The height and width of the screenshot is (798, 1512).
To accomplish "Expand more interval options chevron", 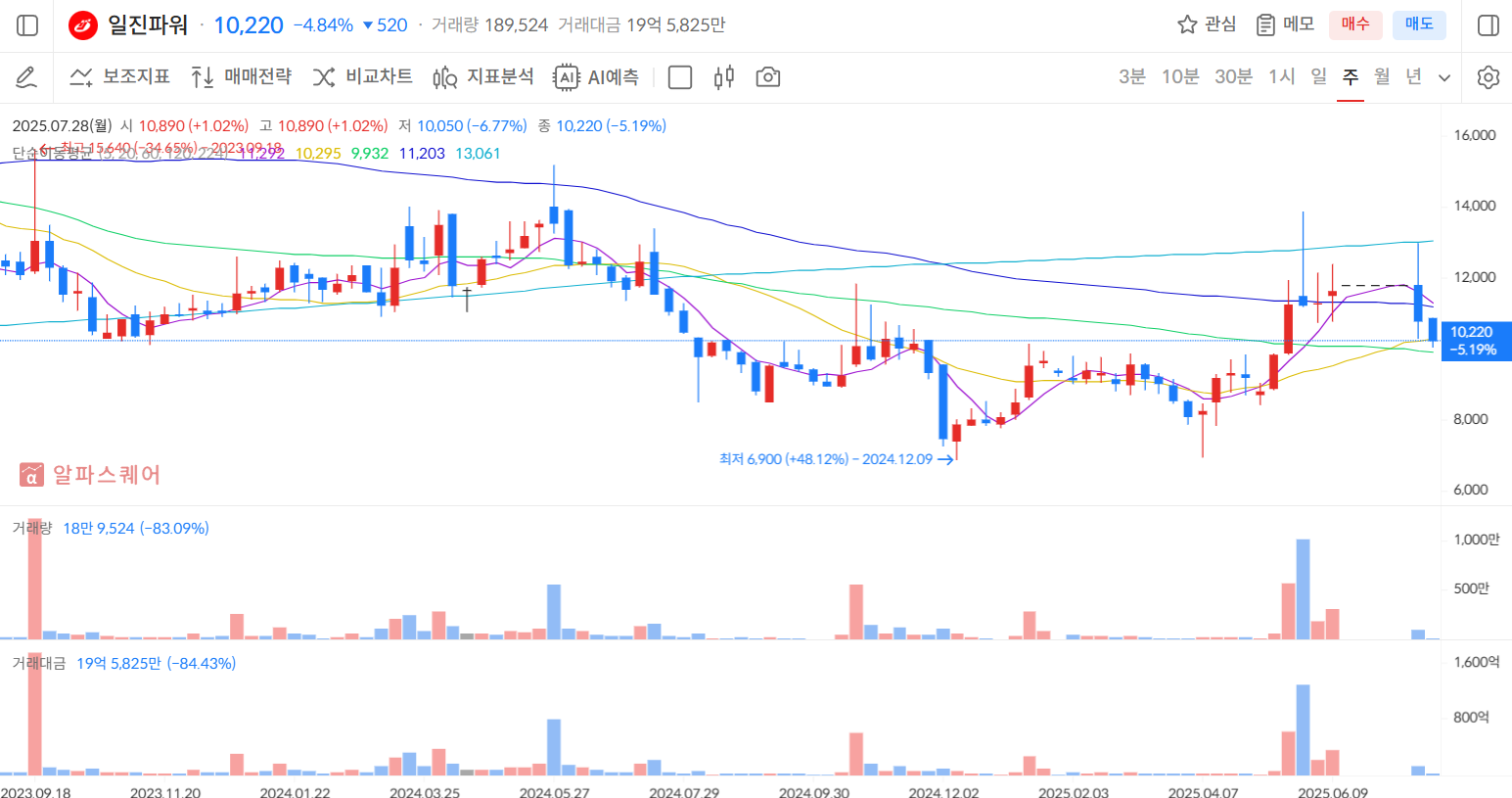I will point(1444,78).
